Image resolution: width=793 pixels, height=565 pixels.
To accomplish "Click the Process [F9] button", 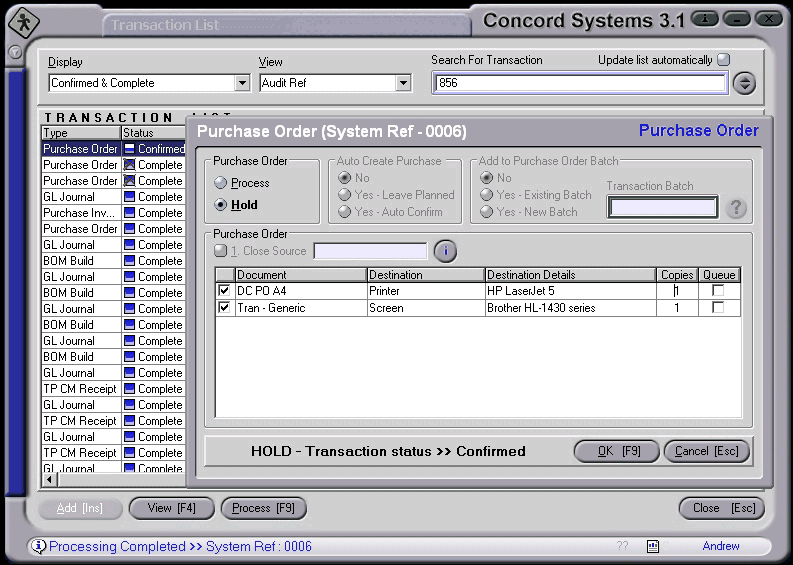I will coord(263,508).
